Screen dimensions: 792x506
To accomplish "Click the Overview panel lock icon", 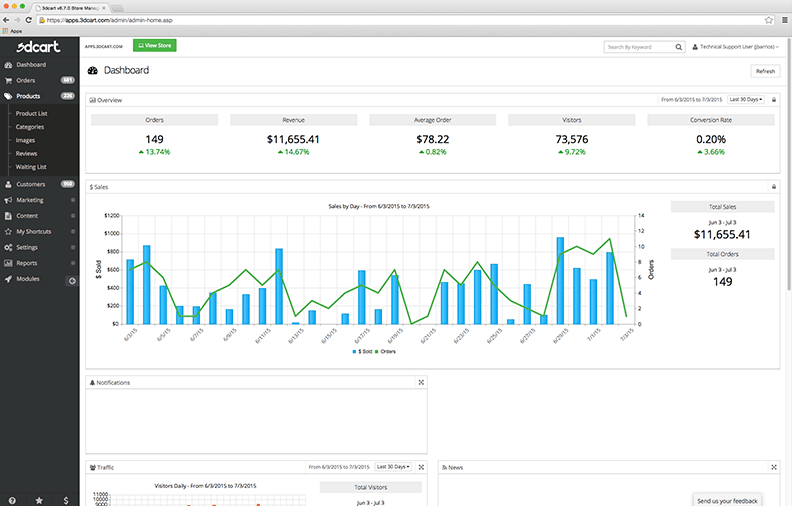I will [774, 100].
